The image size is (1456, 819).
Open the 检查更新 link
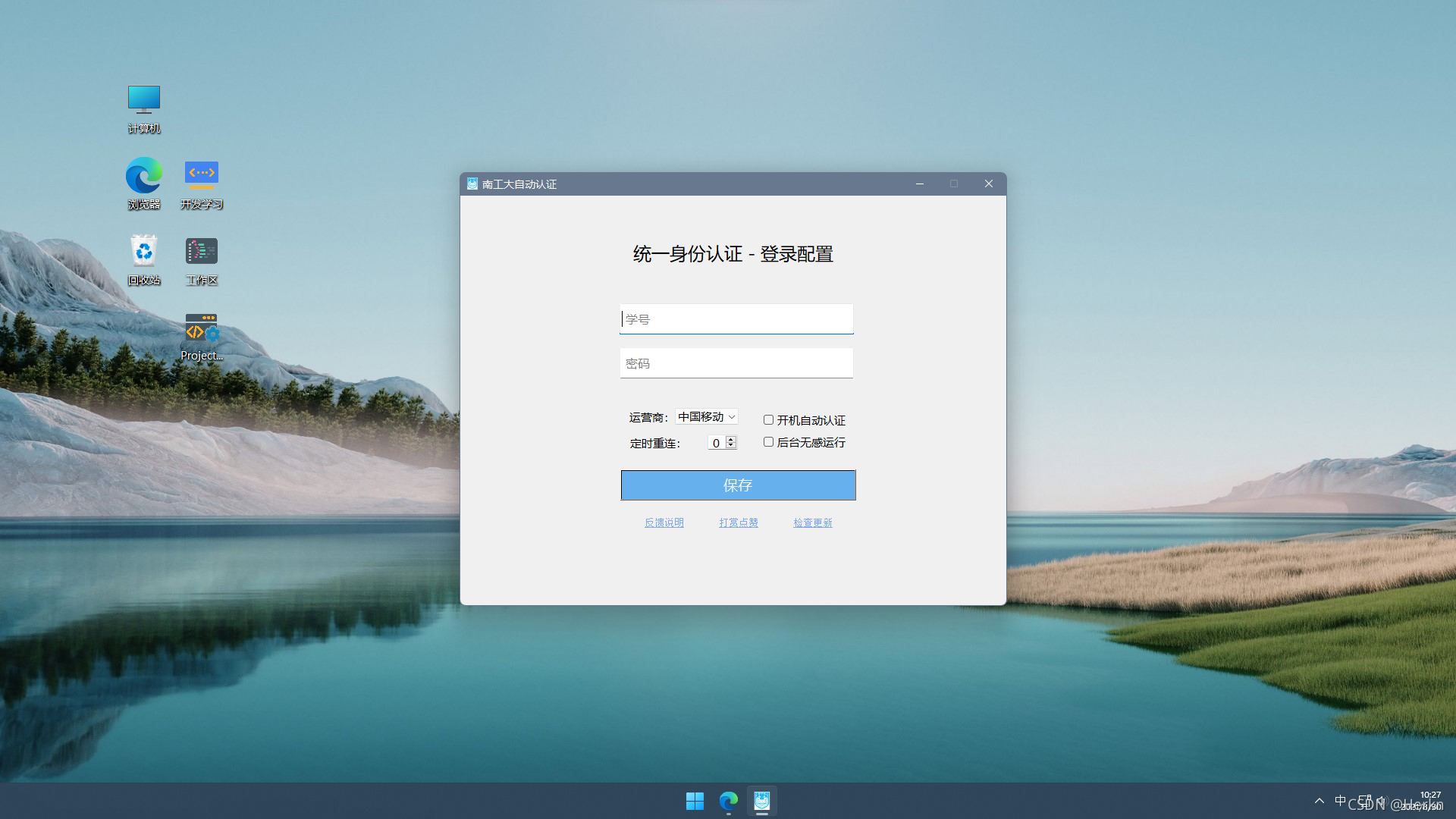click(813, 522)
